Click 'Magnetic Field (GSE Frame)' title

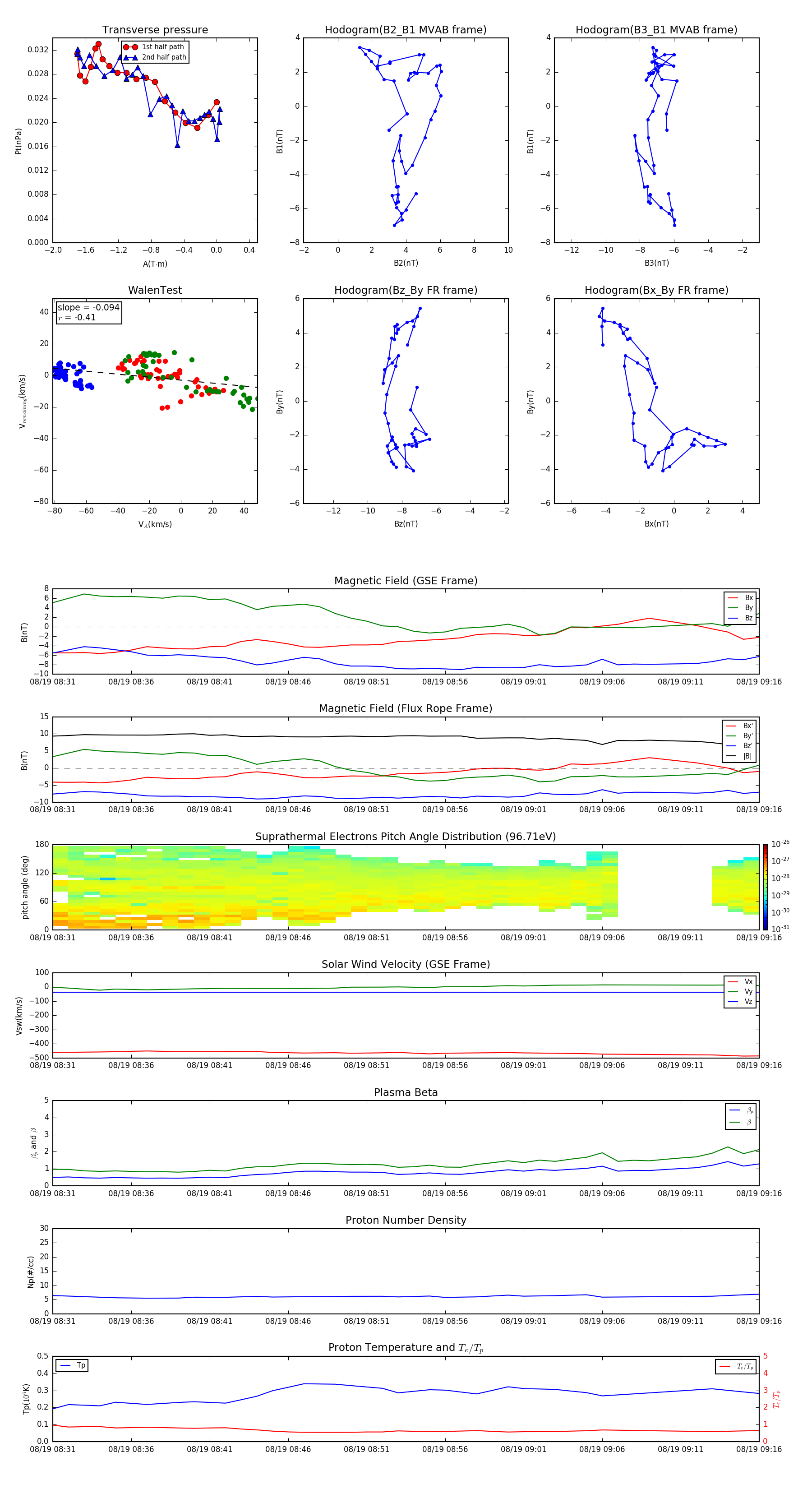pos(406,581)
